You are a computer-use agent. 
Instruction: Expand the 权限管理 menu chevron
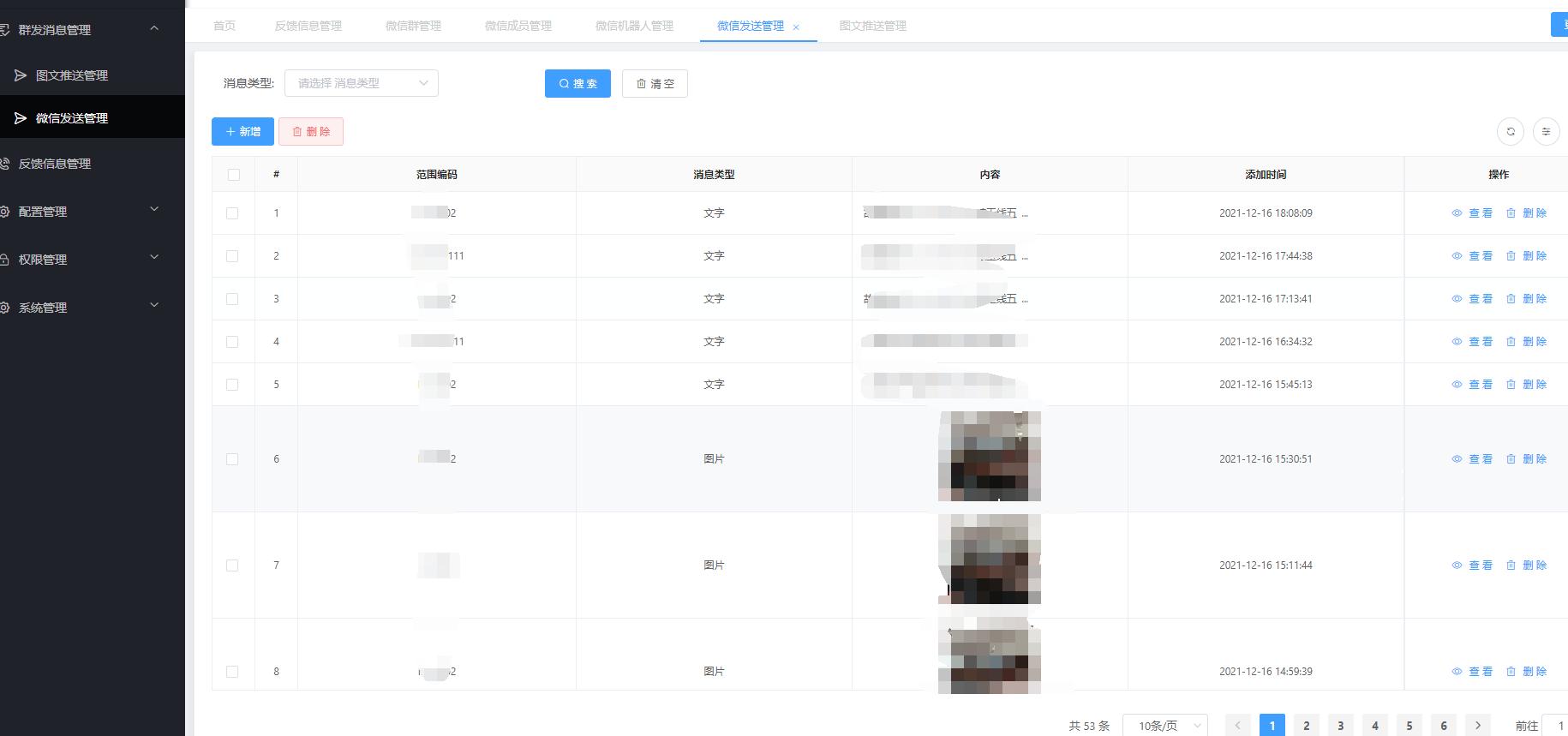click(154, 257)
